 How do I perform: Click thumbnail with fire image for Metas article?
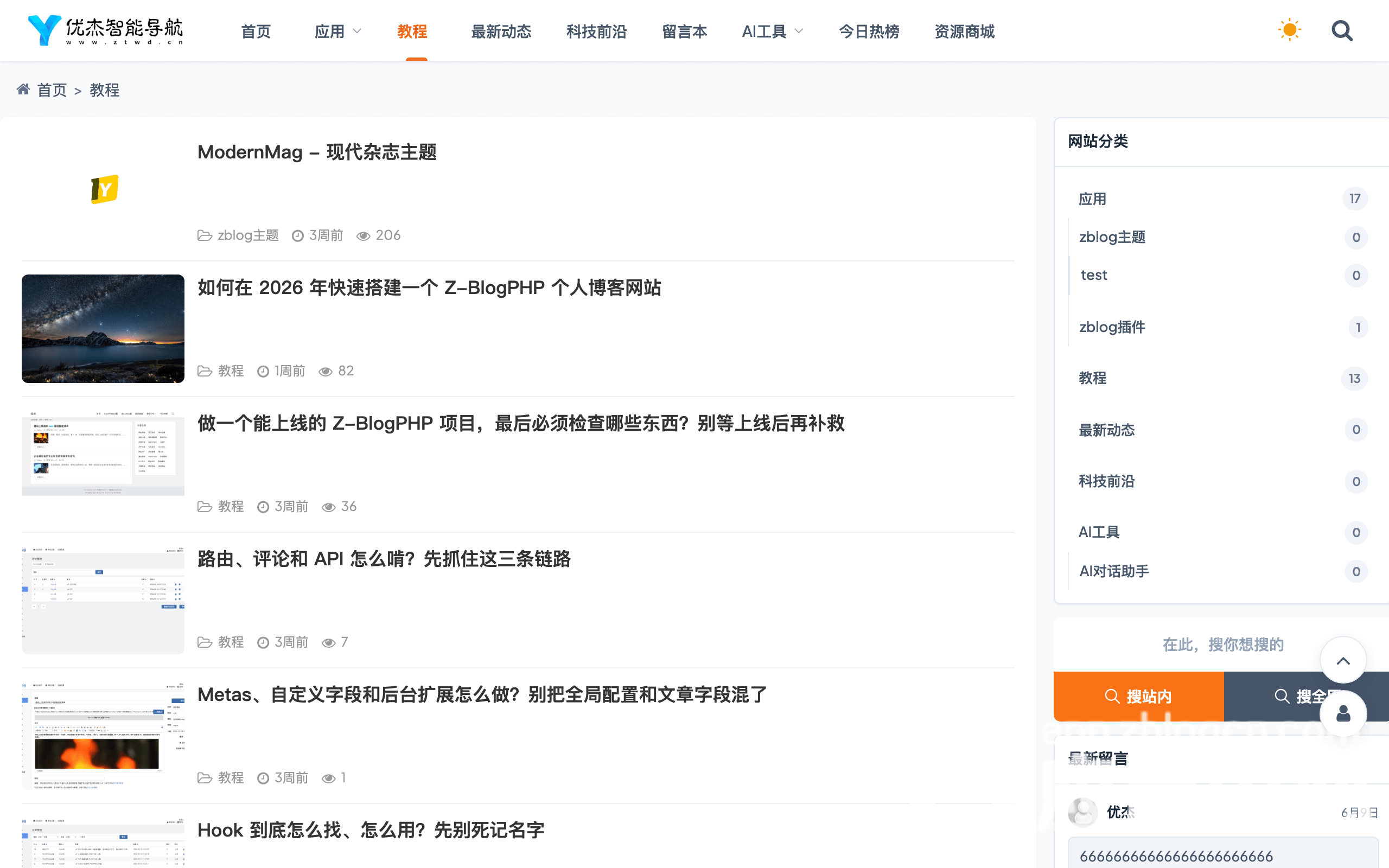click(x=103, y=736)
